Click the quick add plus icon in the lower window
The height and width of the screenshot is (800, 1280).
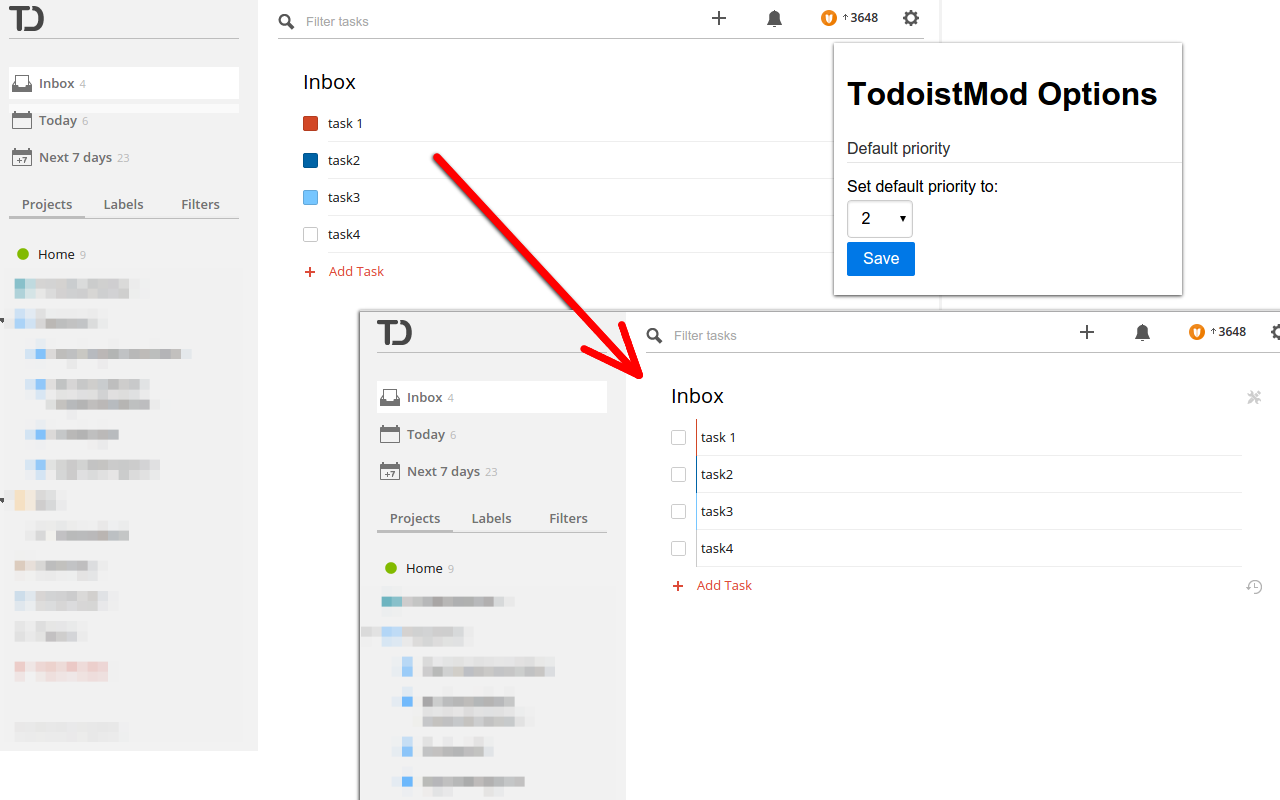pos(1087,332)
